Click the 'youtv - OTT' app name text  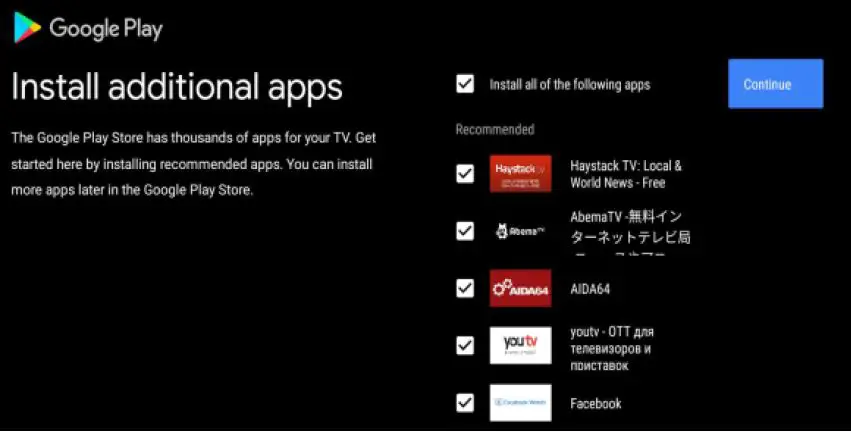click(612, 348)
